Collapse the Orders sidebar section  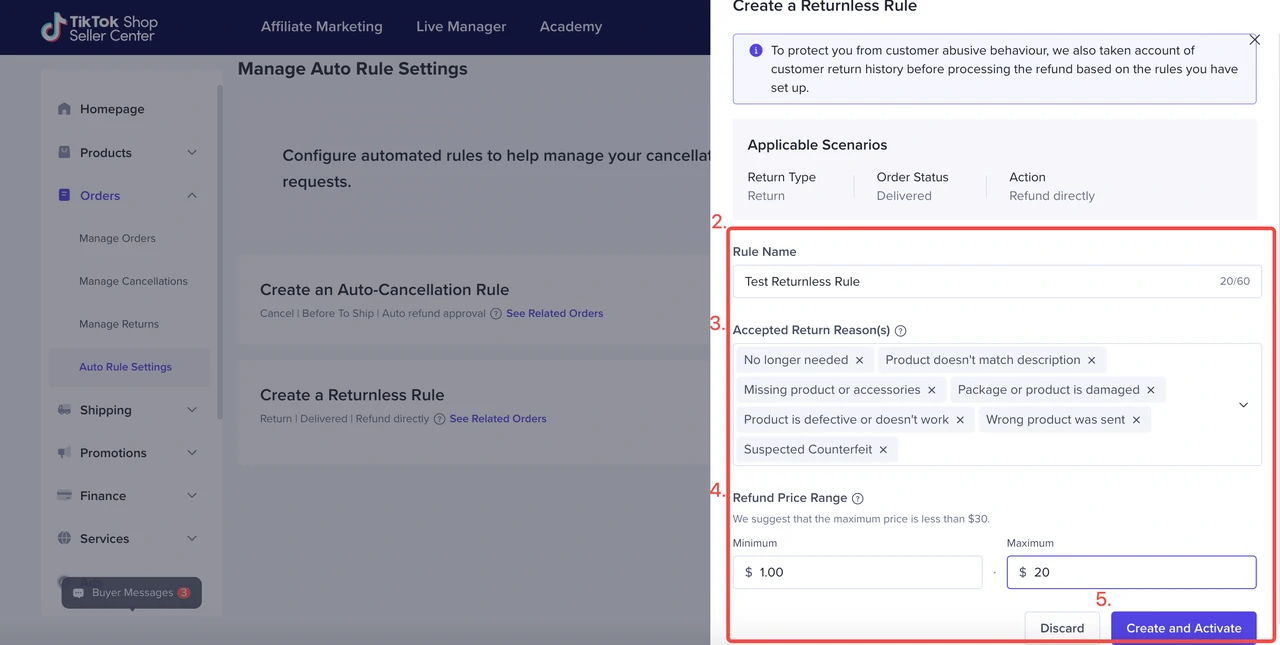coord(192,195)
